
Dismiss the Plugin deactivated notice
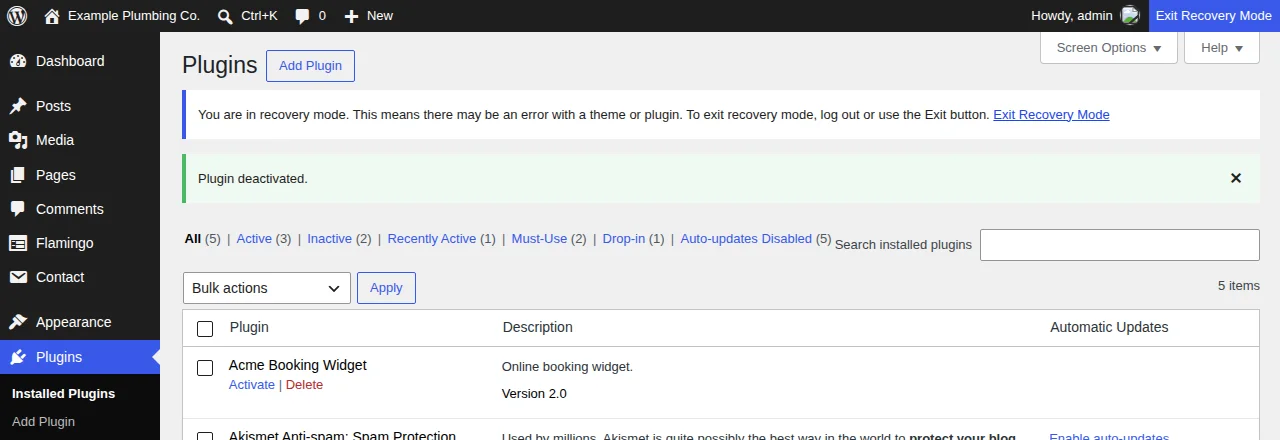[x=1236, y=178]
